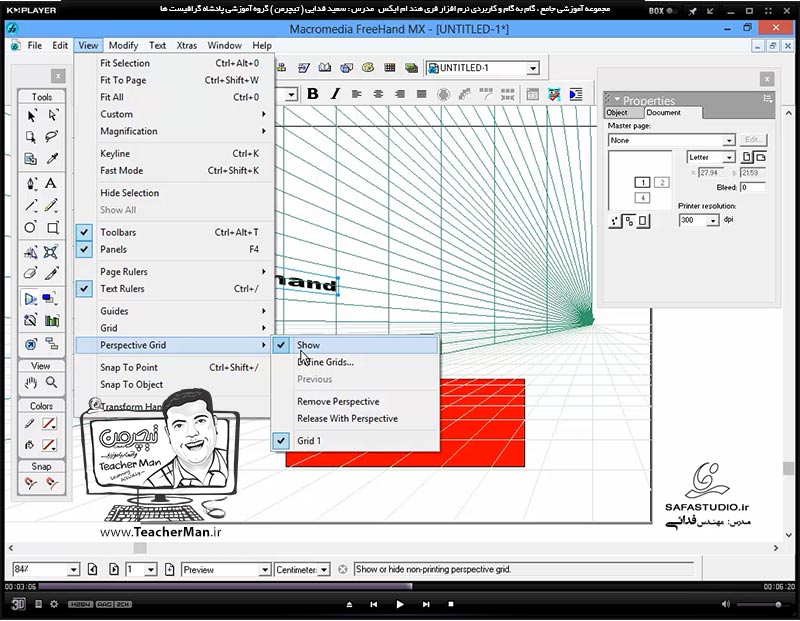
Task: Select the Pointer tool in Tools panel
Action: [x=31, y=116]
